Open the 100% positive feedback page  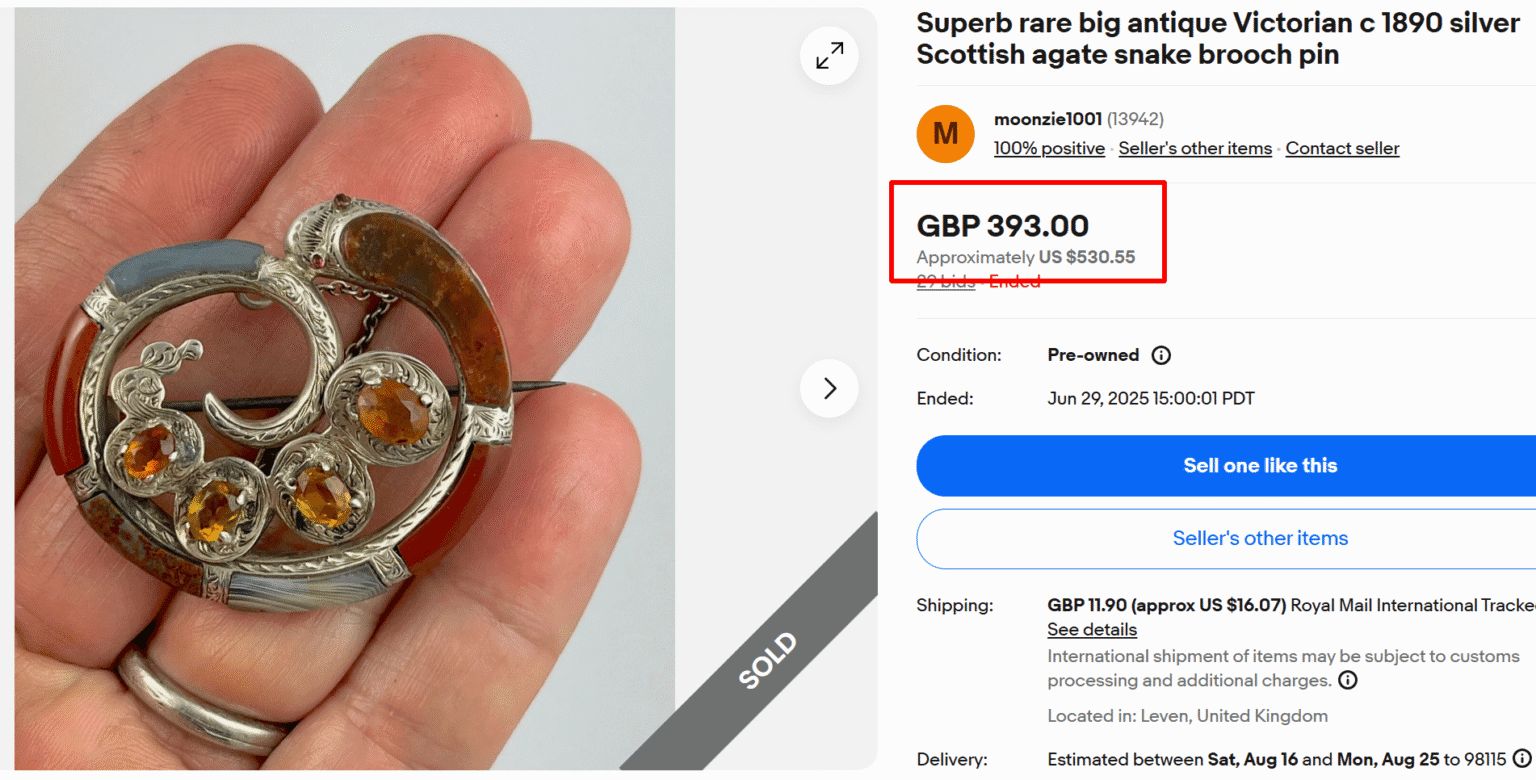coord(1049,147)
